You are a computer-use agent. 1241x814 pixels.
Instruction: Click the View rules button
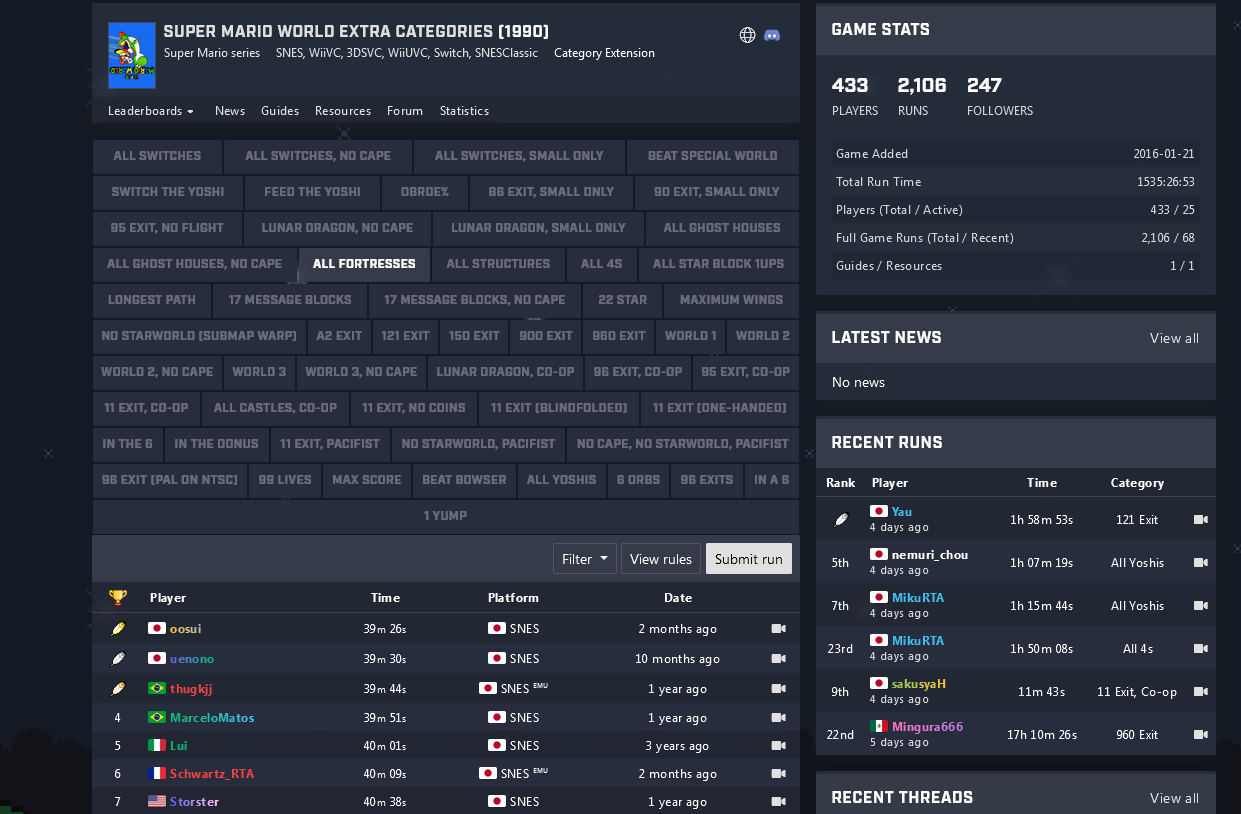661,559
